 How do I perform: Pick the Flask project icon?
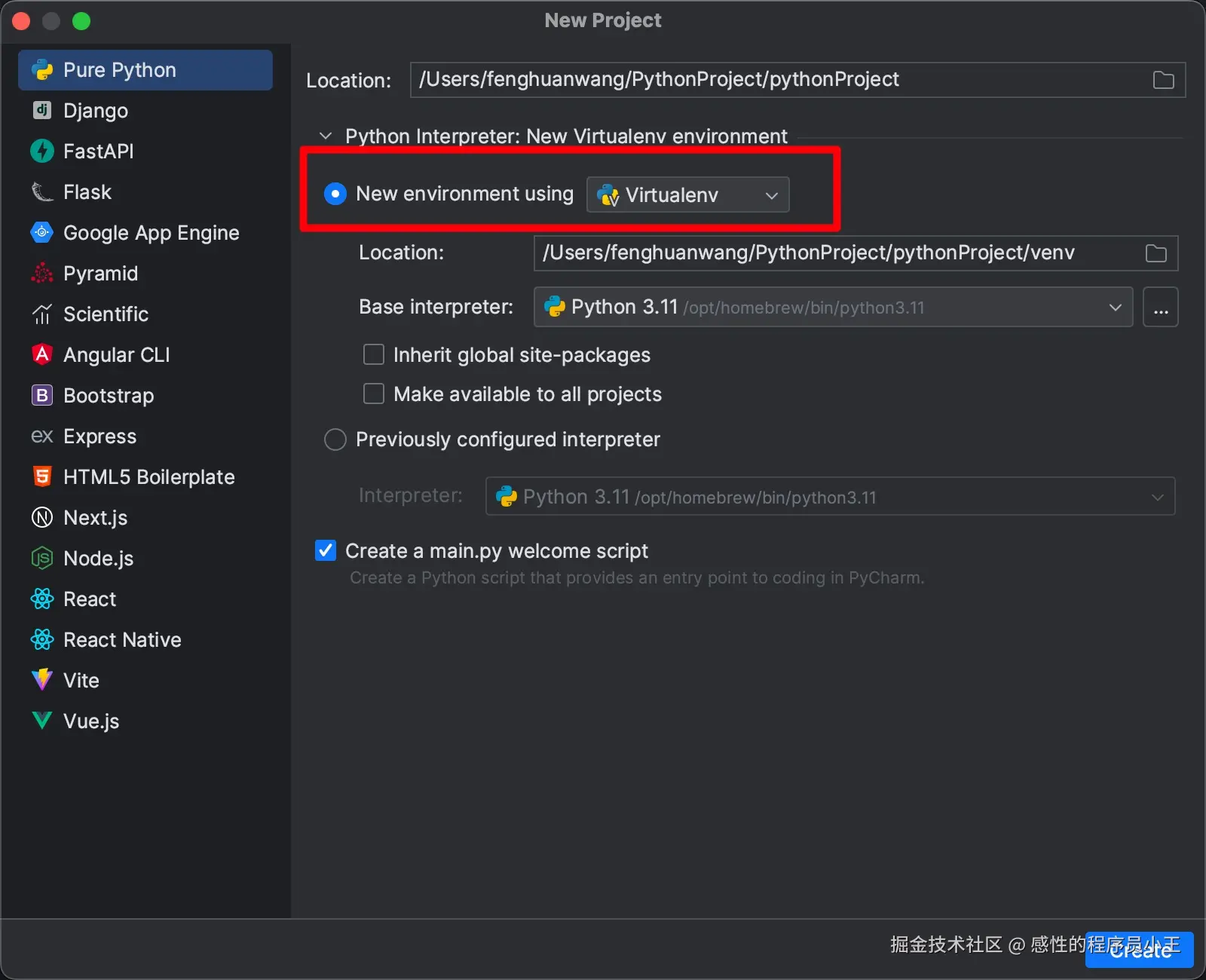42,192
